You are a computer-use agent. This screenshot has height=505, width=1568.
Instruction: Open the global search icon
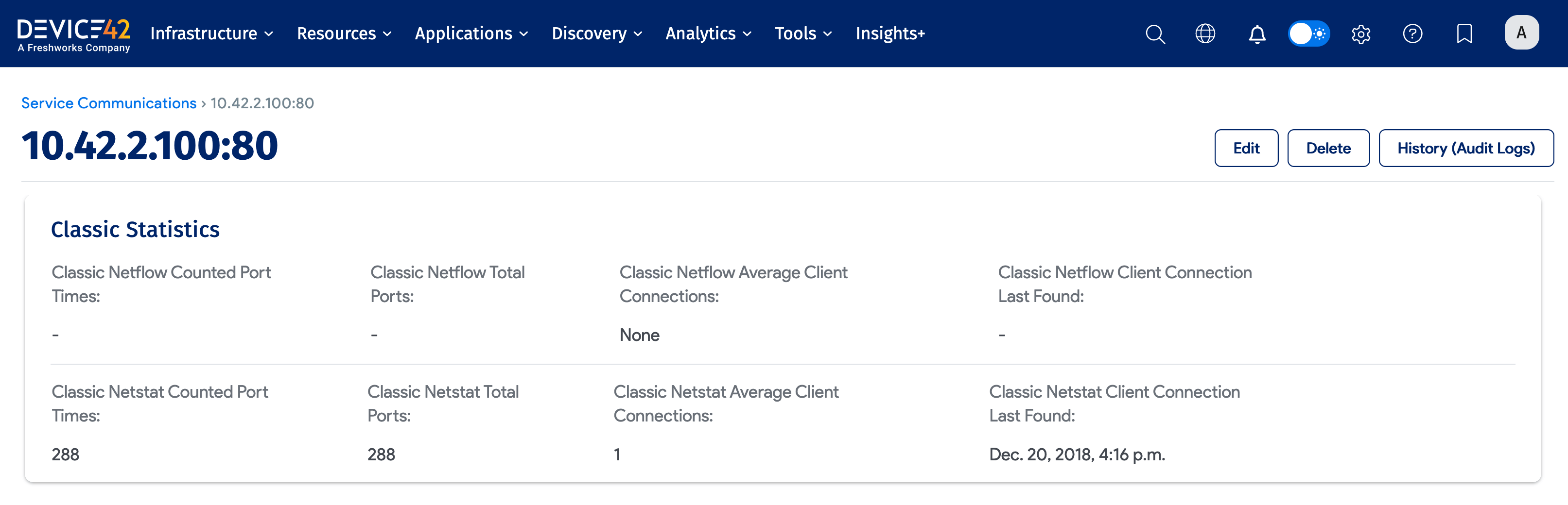[1155, 34]
